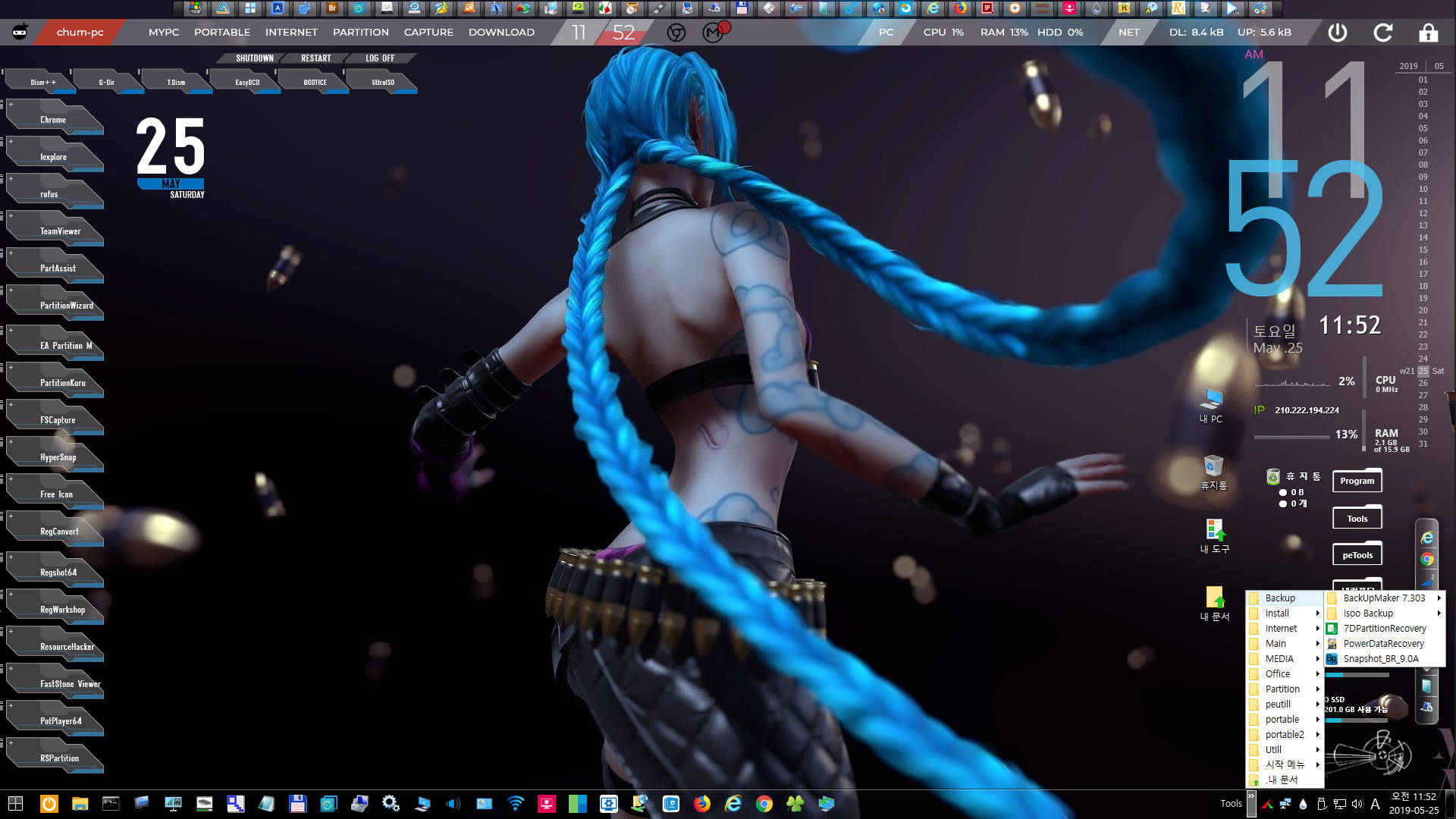Click the Firefox icon in top dock
Image resolution: width=1456 pixels, height=819 pixels.
coord(960,8)
